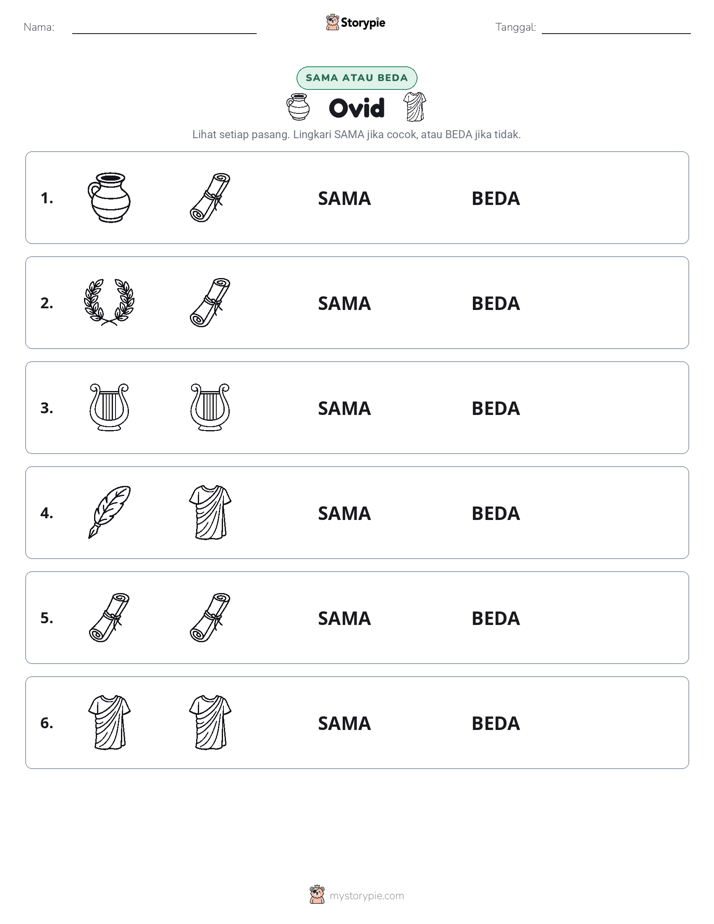Choose SAMA for row 5
Viewport: 714px width, 924px height.
(x=345, y=618)
